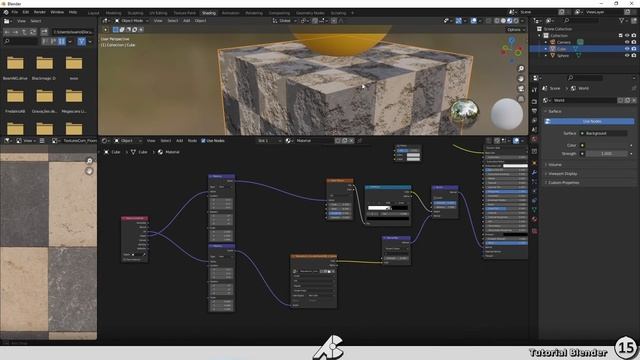Viewport: 640px width, 360px height.
Task: Enable material preview viewport shading
Action: click(509, 20)
